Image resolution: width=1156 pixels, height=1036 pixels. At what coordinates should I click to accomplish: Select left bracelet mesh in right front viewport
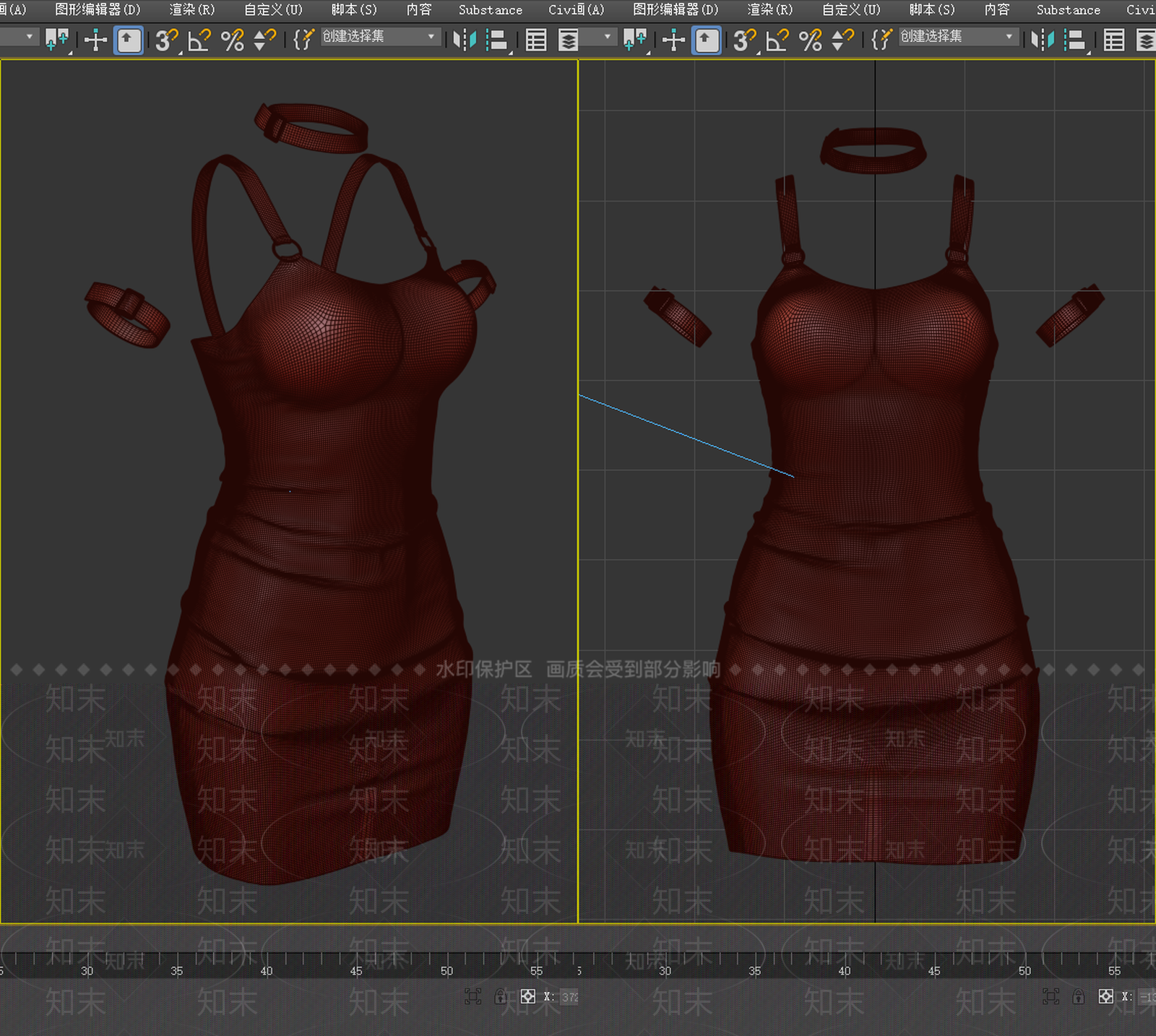[x=677, y=316]
